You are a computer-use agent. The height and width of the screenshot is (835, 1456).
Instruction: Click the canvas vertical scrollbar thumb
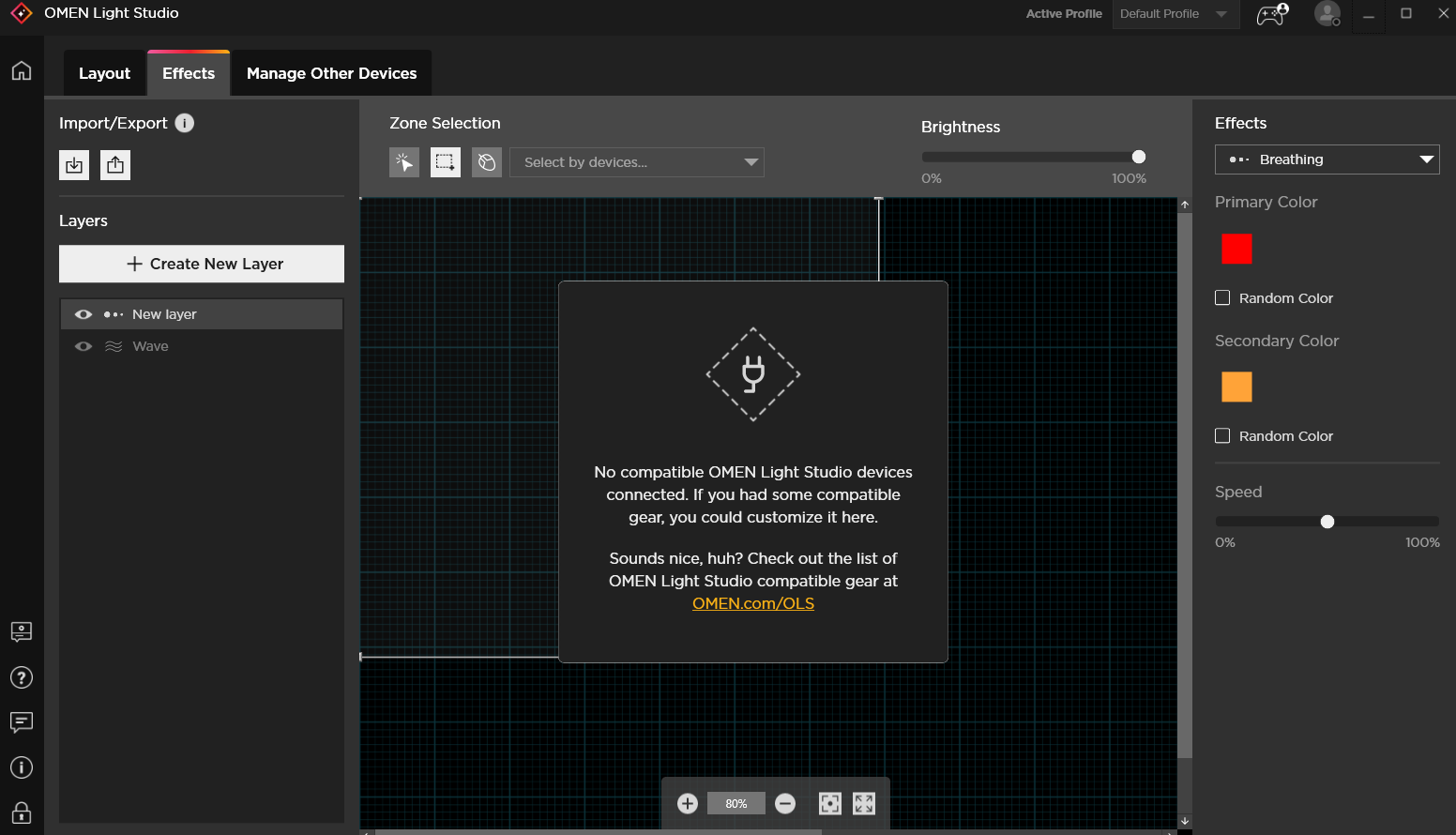pyautogui.click(x=1185, y=485)
